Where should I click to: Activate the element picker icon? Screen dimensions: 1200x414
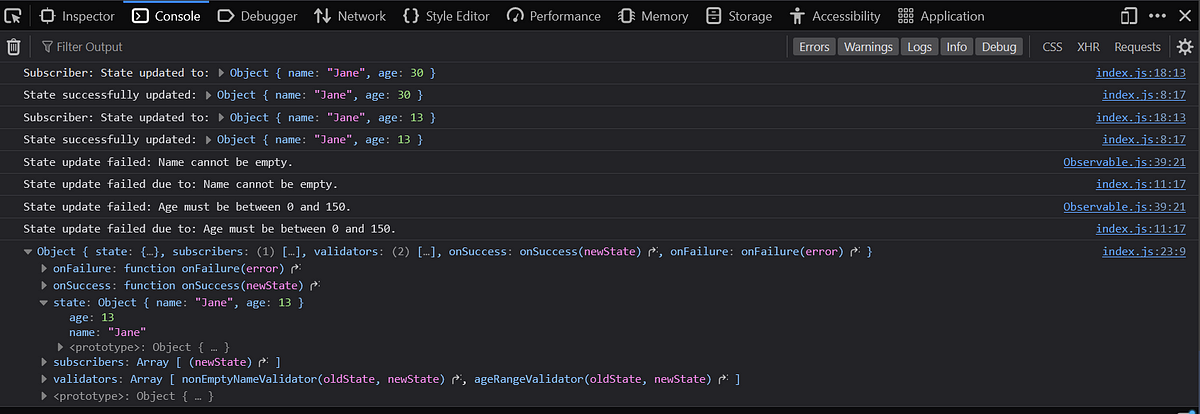[14, 16]
